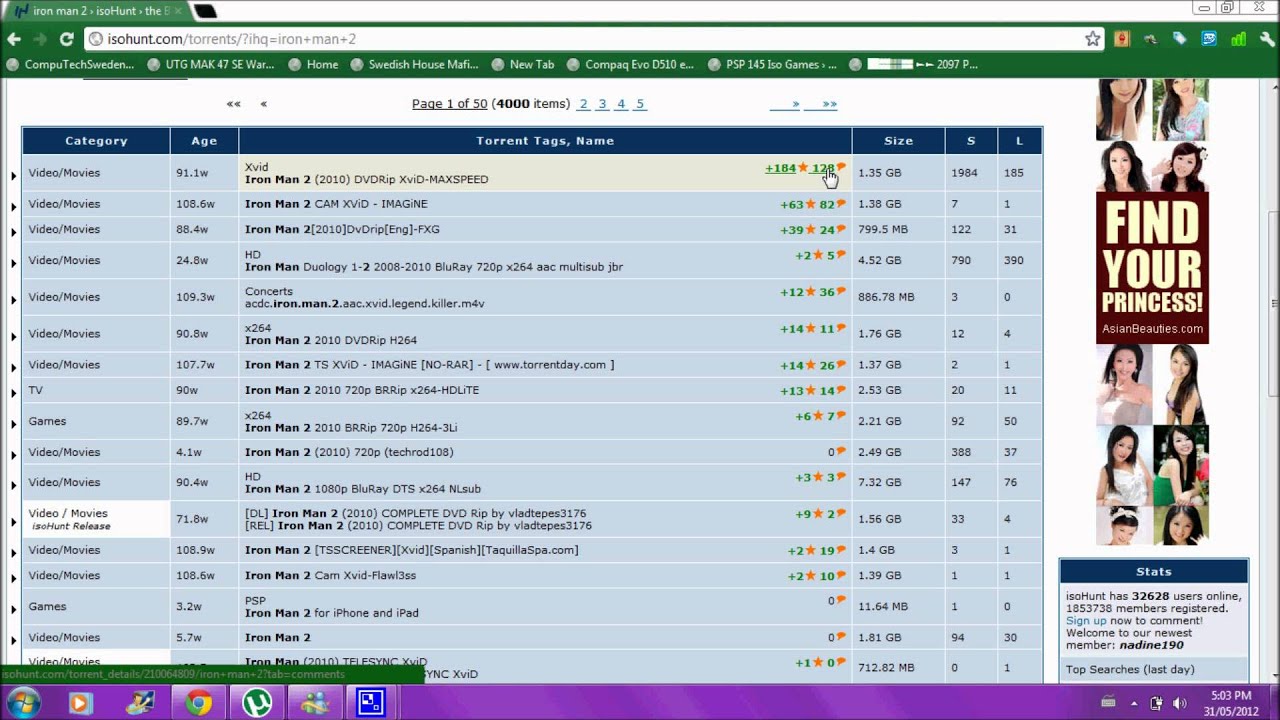Click the blue tag extension icon

[1180, 39]
